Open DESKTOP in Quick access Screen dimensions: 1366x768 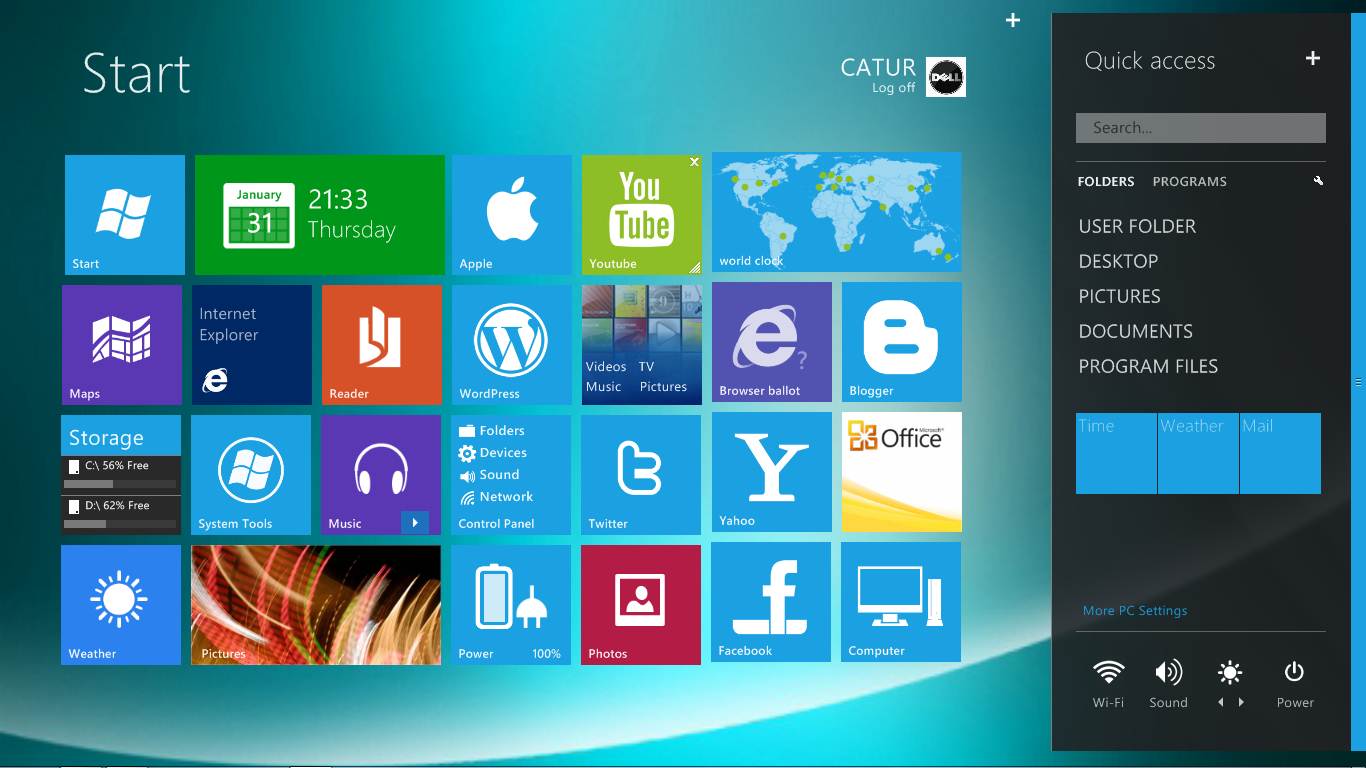pyautogui.click(x=1118, y=262)
